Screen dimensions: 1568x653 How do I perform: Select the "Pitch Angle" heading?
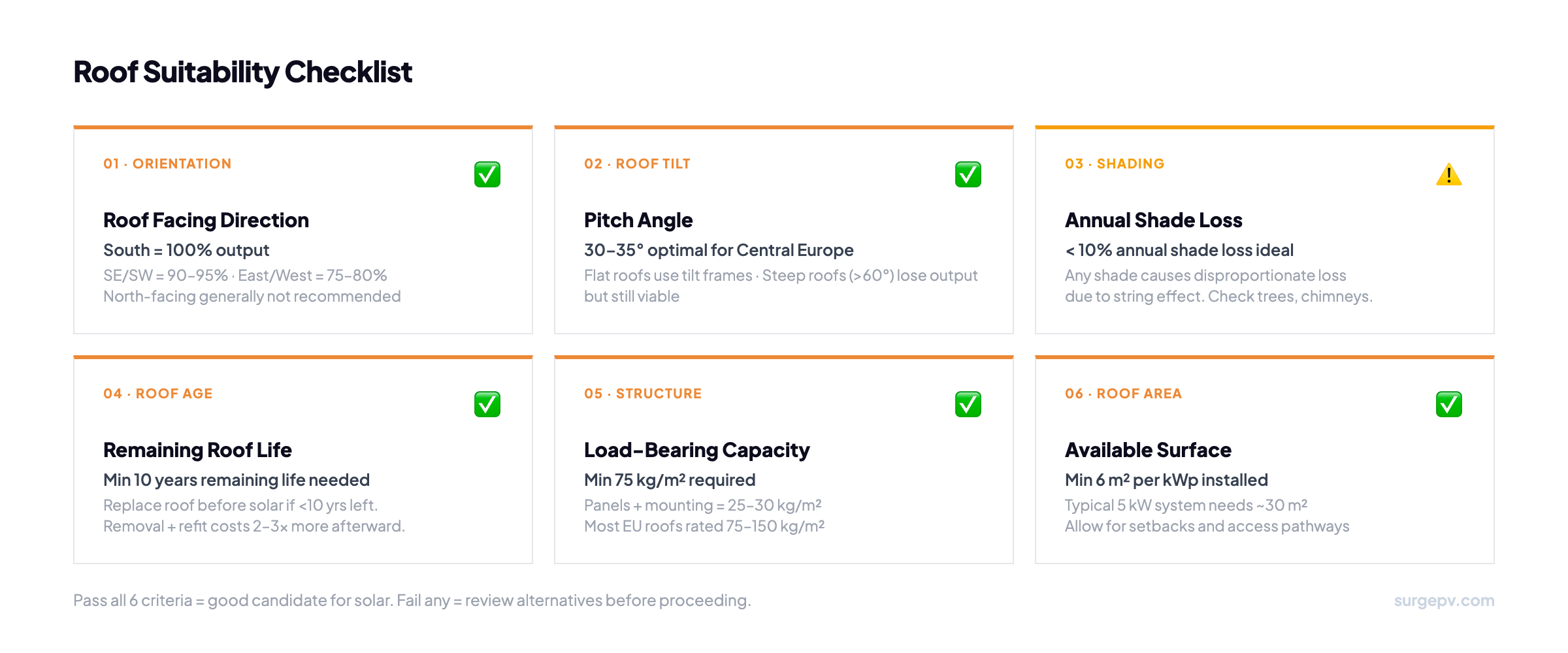638,221
